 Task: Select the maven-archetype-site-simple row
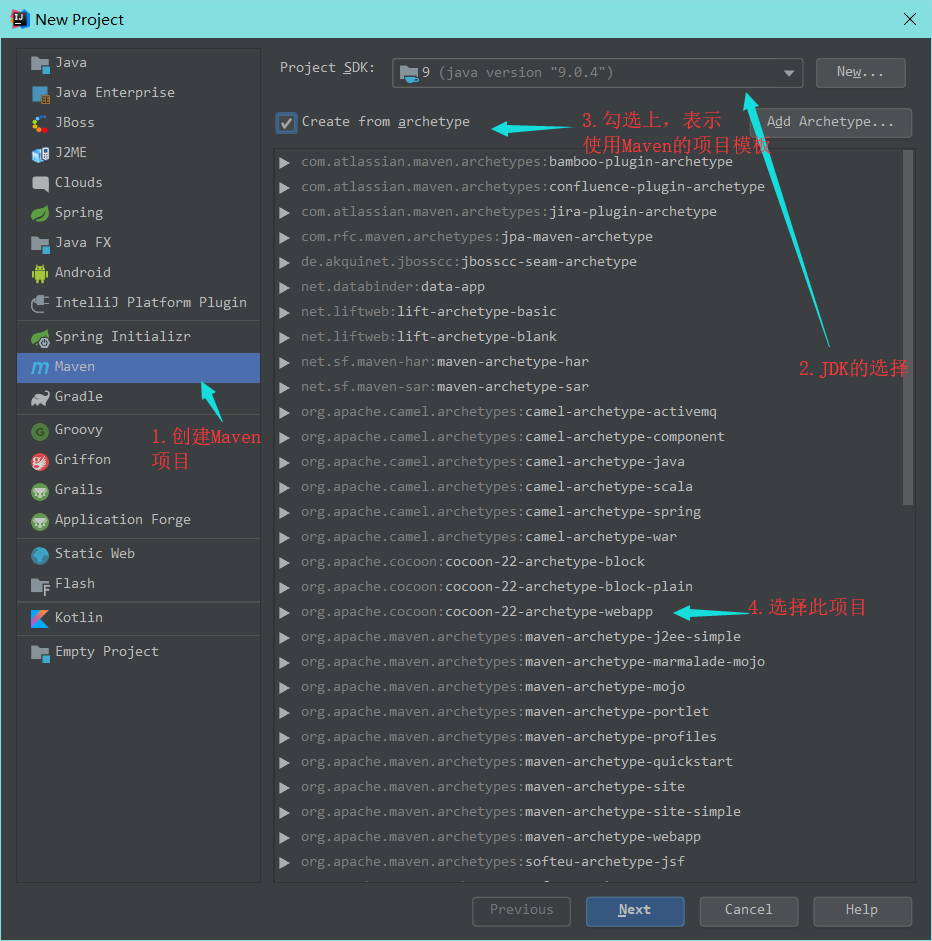(x=588, y=813)
